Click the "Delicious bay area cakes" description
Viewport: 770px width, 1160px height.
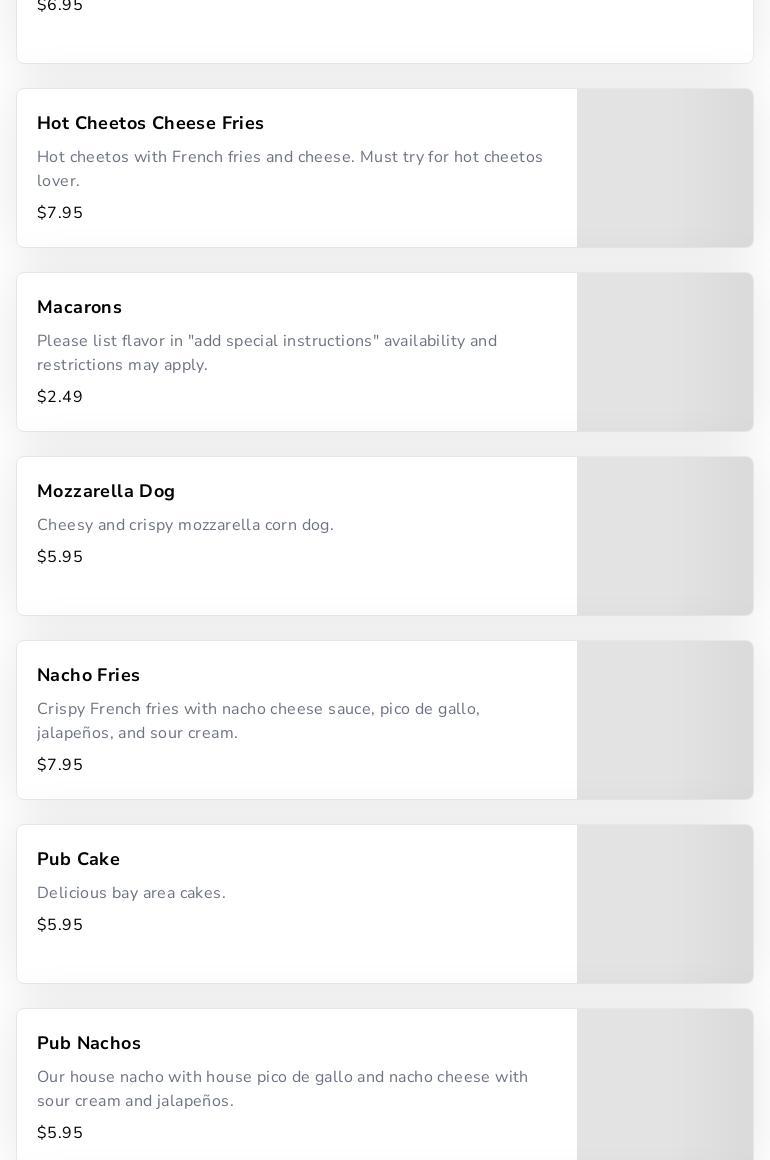tap(131, 893)
